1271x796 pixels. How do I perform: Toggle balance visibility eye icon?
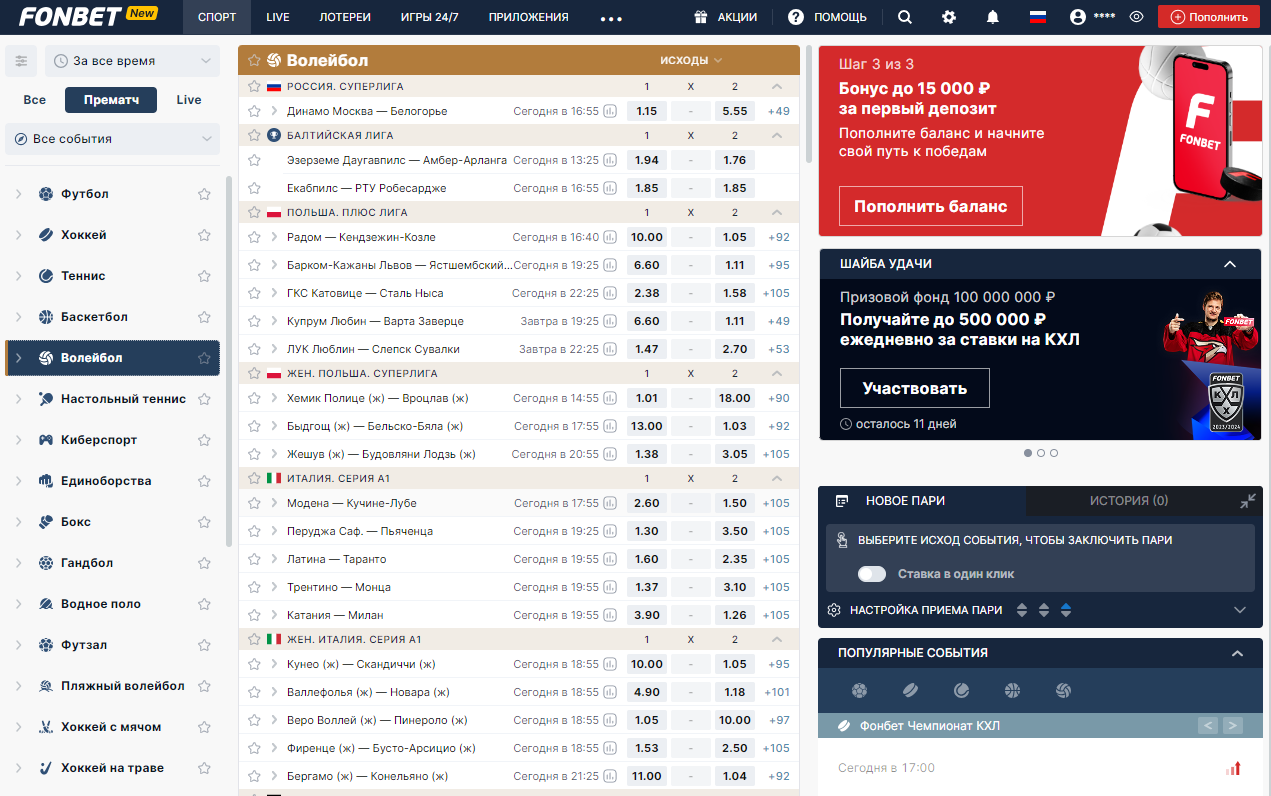(1136, 17)
